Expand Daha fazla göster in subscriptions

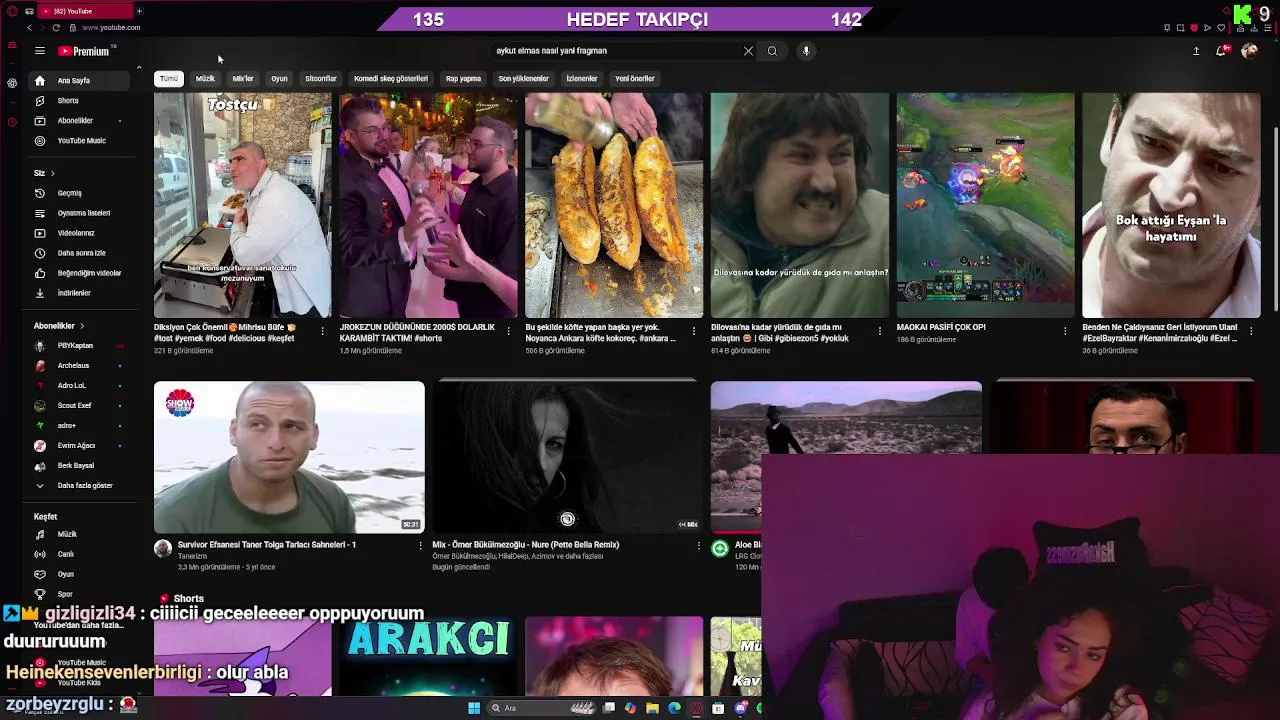click(81, 486)
